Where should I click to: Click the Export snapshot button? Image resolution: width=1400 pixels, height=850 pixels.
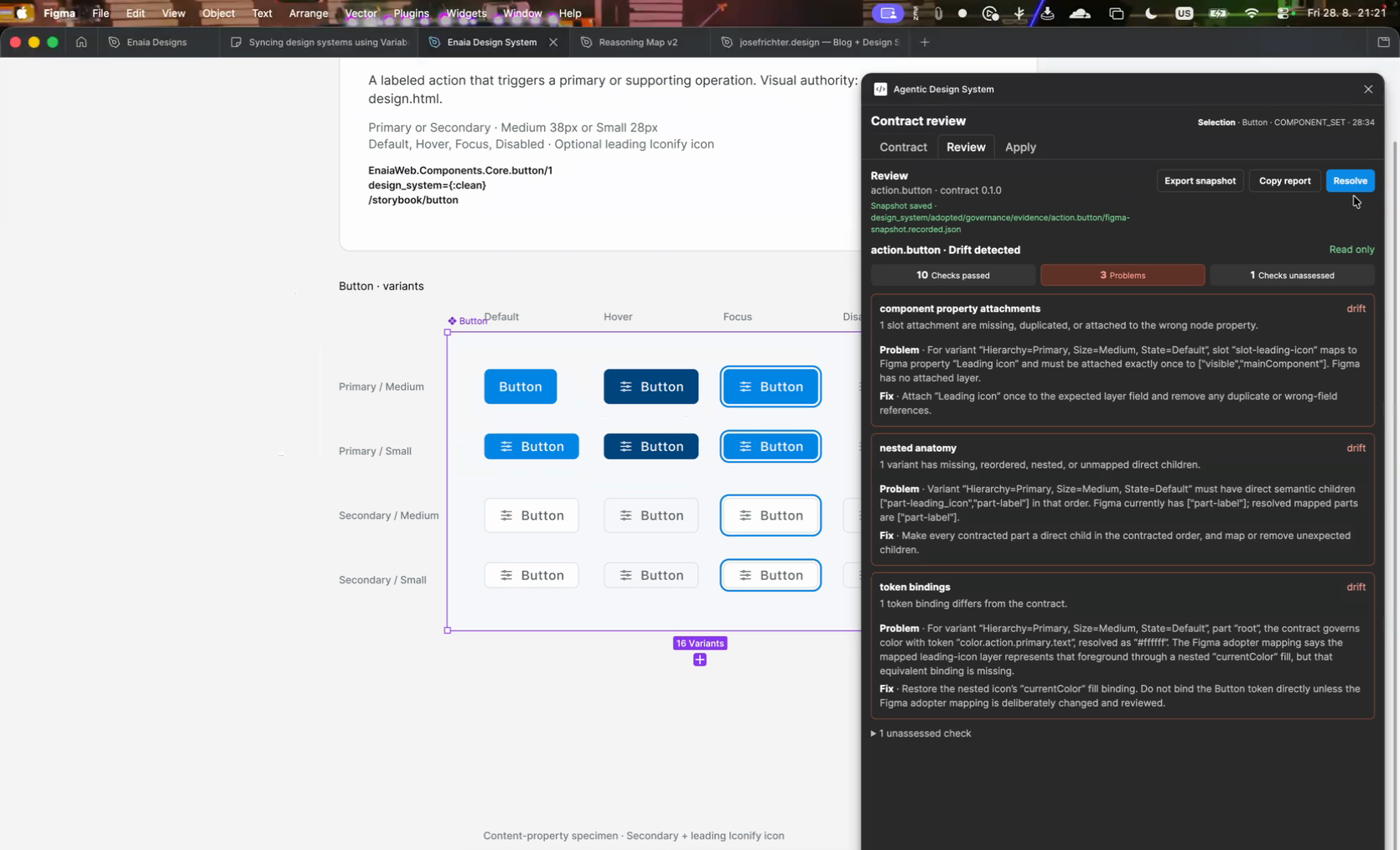[1200, 181]
